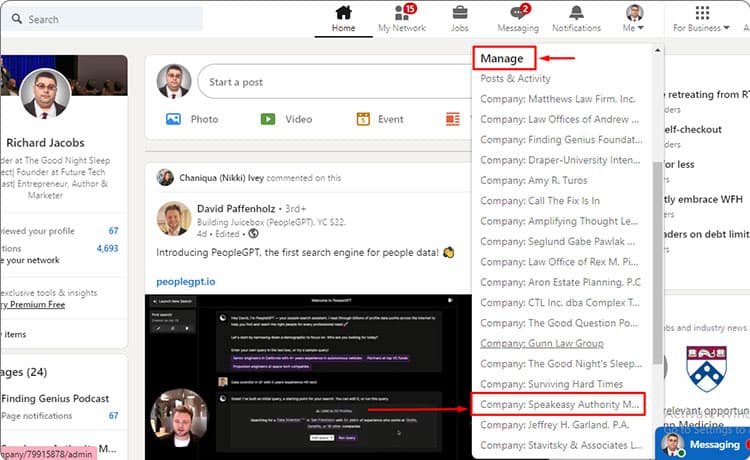The height and width of the screenshot is (460, 750).
Task: Create an Event post
Action: 380,119
